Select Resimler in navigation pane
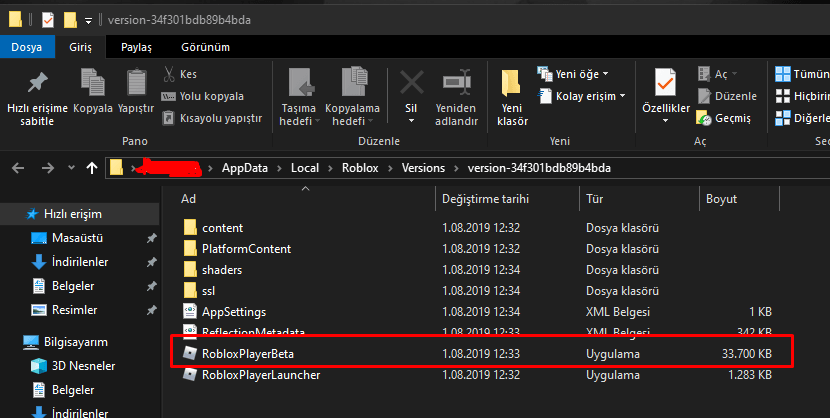This screenshot has width=830, height=418. (74, 310)
